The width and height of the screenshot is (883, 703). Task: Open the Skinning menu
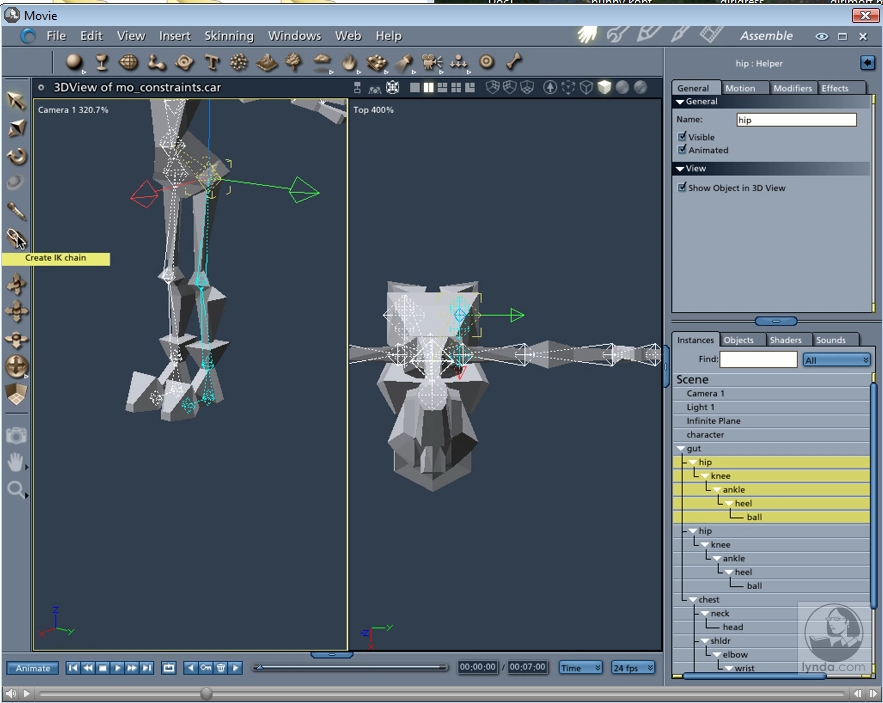[229, 36]
